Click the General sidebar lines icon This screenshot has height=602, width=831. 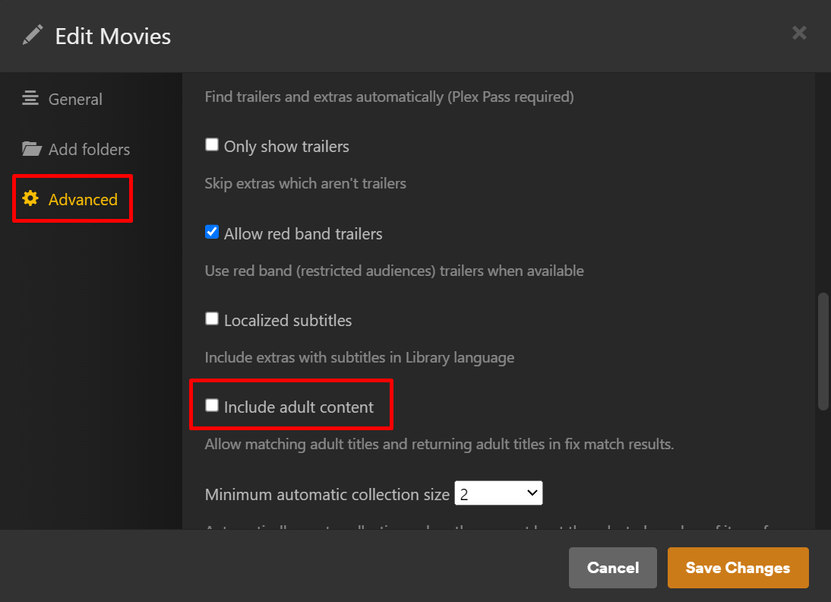(31, 99)
